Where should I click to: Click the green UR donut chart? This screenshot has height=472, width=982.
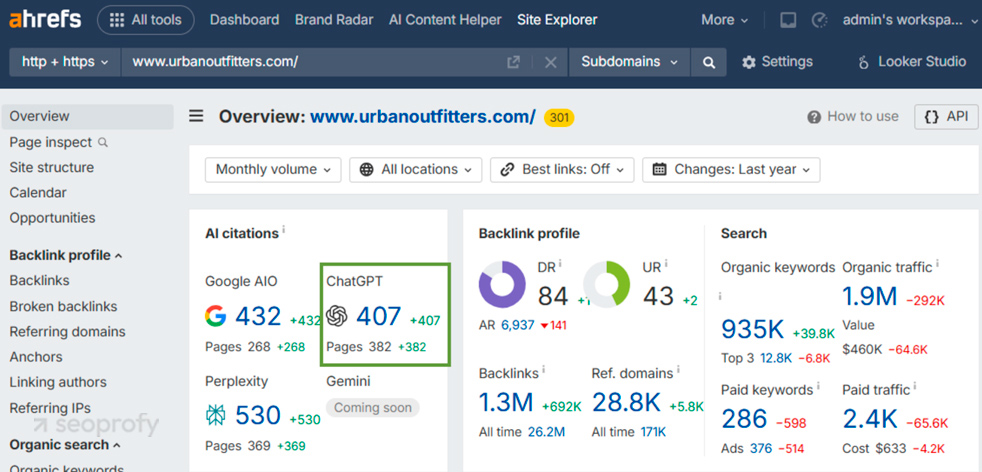tap(606, 285)
